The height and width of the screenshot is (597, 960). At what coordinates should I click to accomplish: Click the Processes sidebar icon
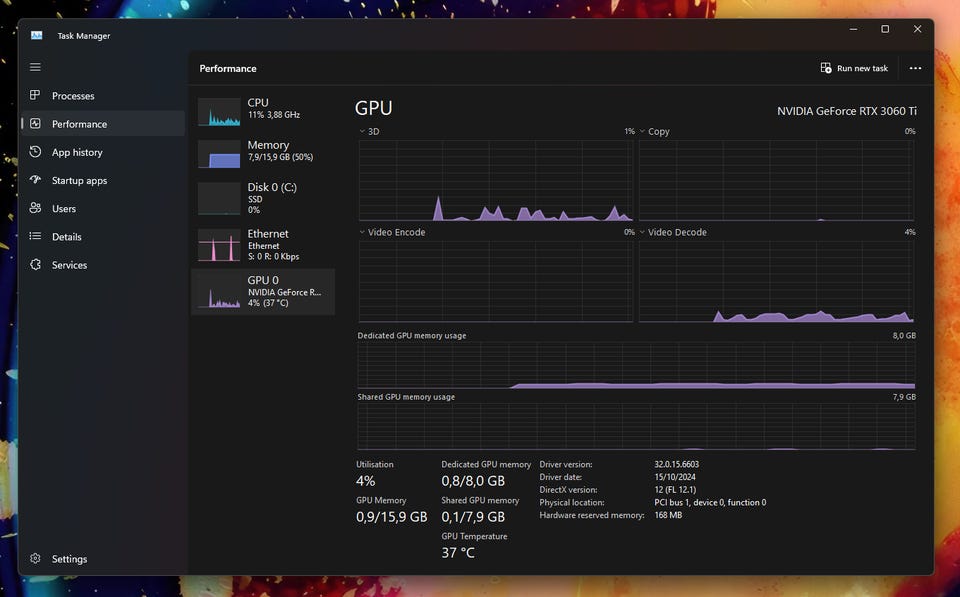click(35, 95)
